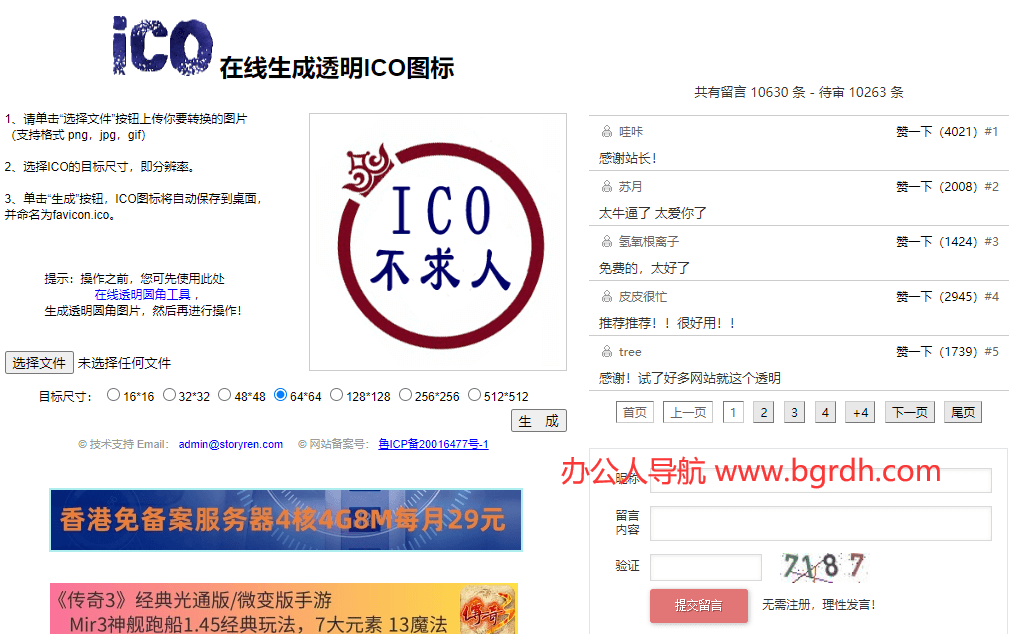Click the person icon beside 氢氧根离子

click(x=606, y=241)
